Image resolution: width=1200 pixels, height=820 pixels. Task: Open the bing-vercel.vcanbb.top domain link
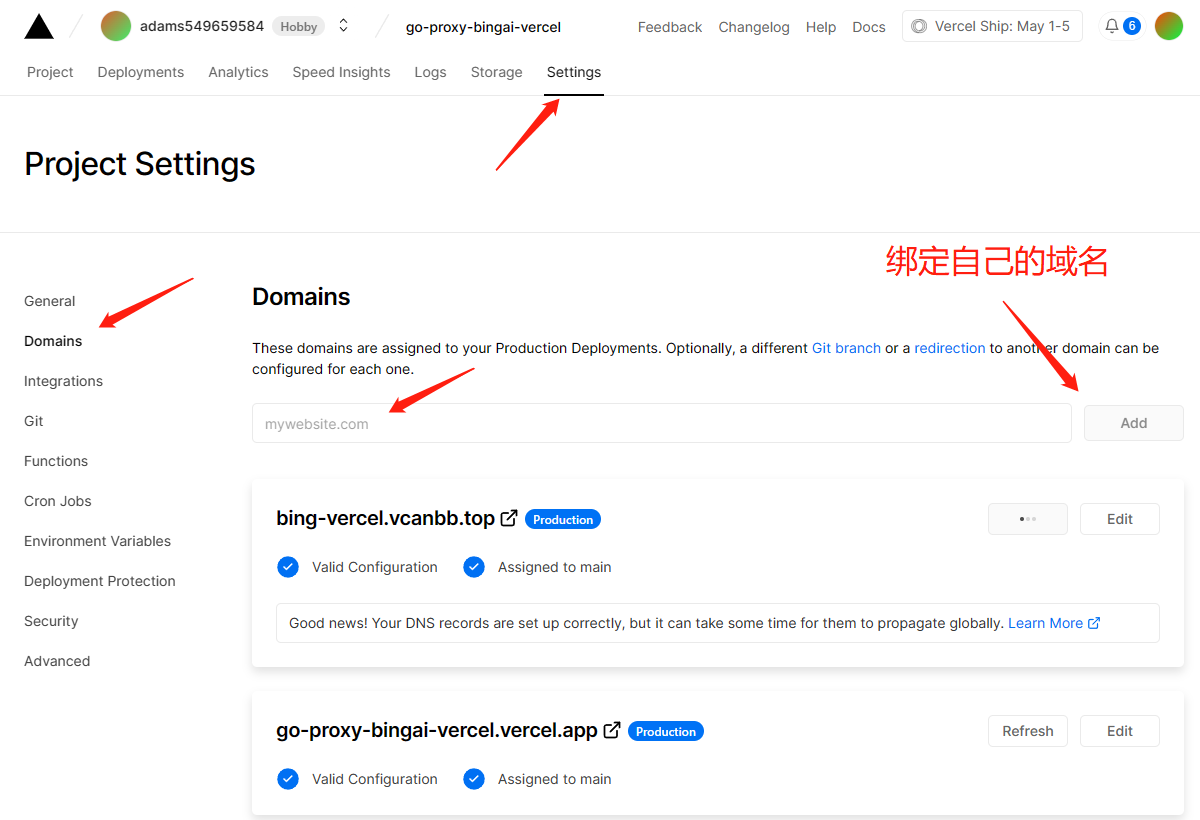click(x=386, y=518)
